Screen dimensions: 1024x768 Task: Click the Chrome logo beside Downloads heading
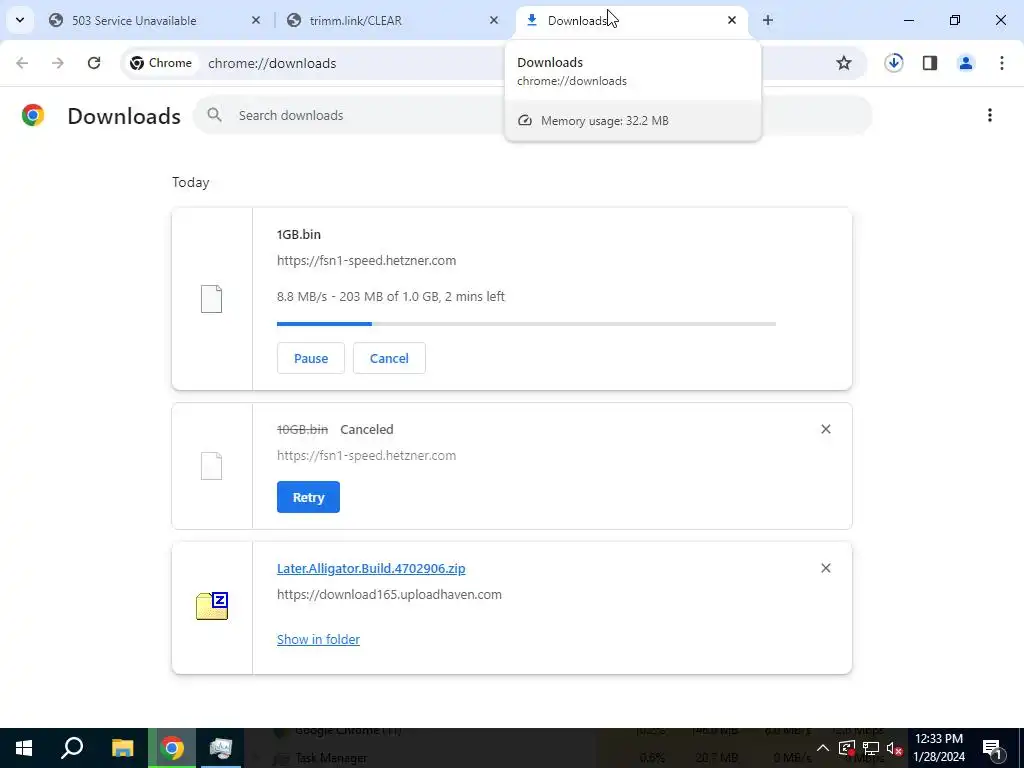click(33, 115)
